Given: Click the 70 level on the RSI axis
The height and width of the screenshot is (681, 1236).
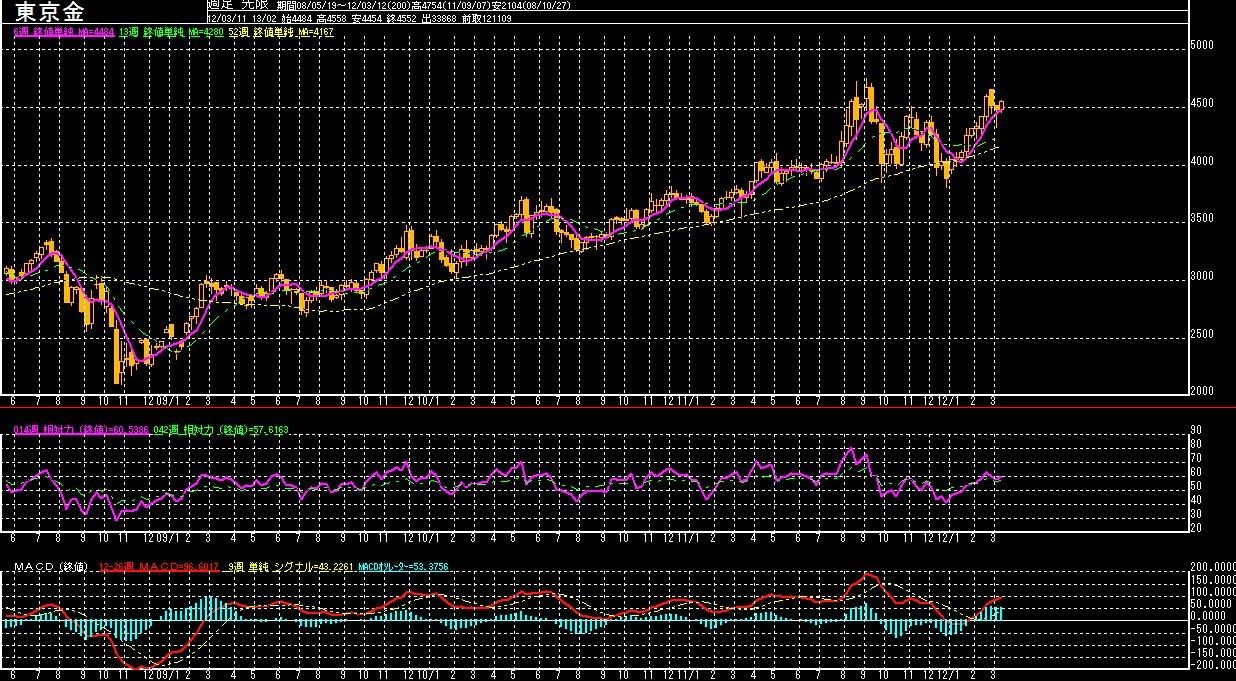Looking at the screenshot, I should (x=1195, y=458).
